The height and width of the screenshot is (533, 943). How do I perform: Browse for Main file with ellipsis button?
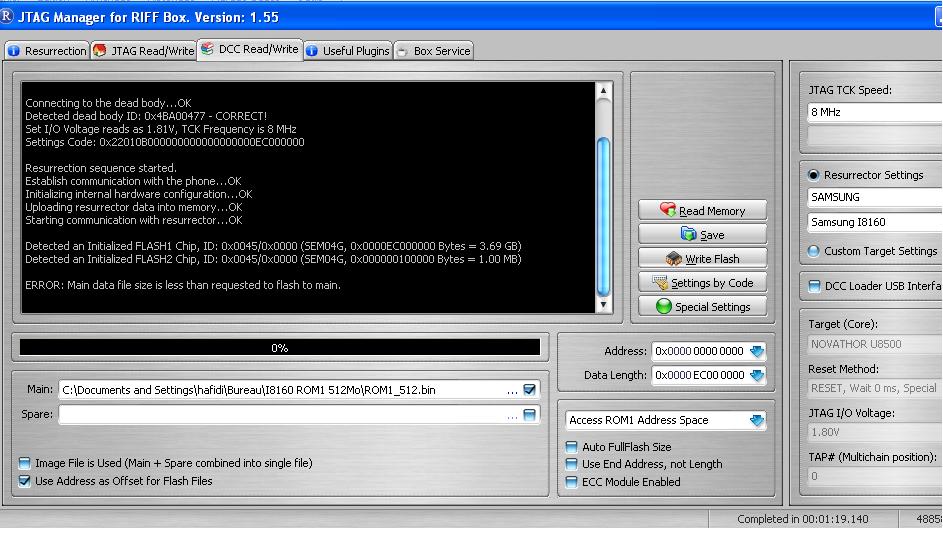tap(512, 390)
